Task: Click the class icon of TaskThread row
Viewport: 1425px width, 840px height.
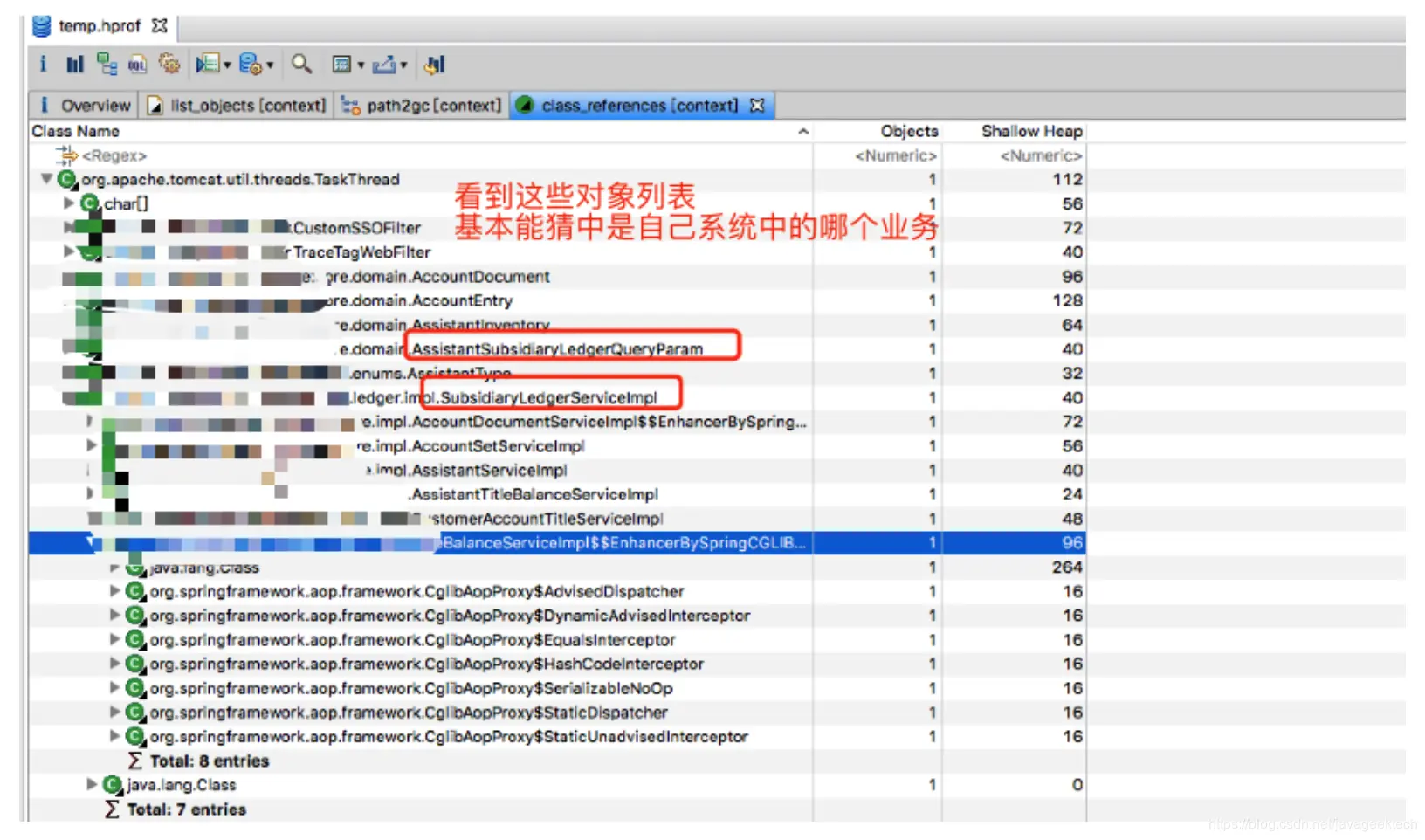Action: [66, 180]
